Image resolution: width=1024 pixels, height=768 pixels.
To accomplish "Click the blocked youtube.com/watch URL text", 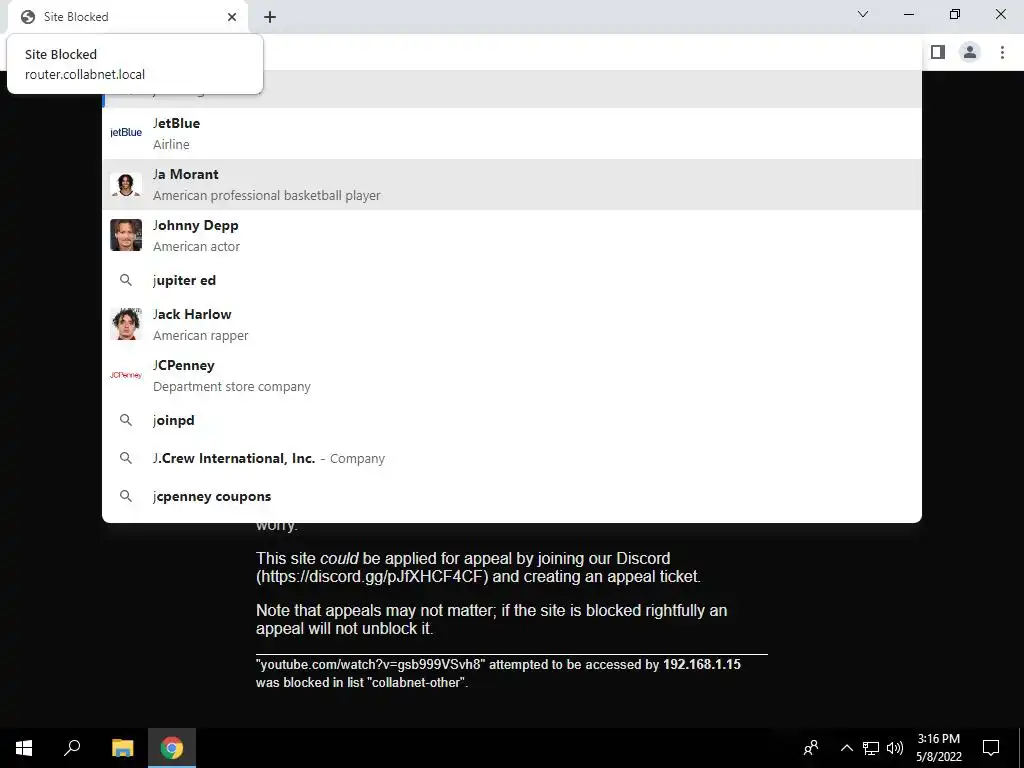I will pyautogui.click(x=370, y=665).
